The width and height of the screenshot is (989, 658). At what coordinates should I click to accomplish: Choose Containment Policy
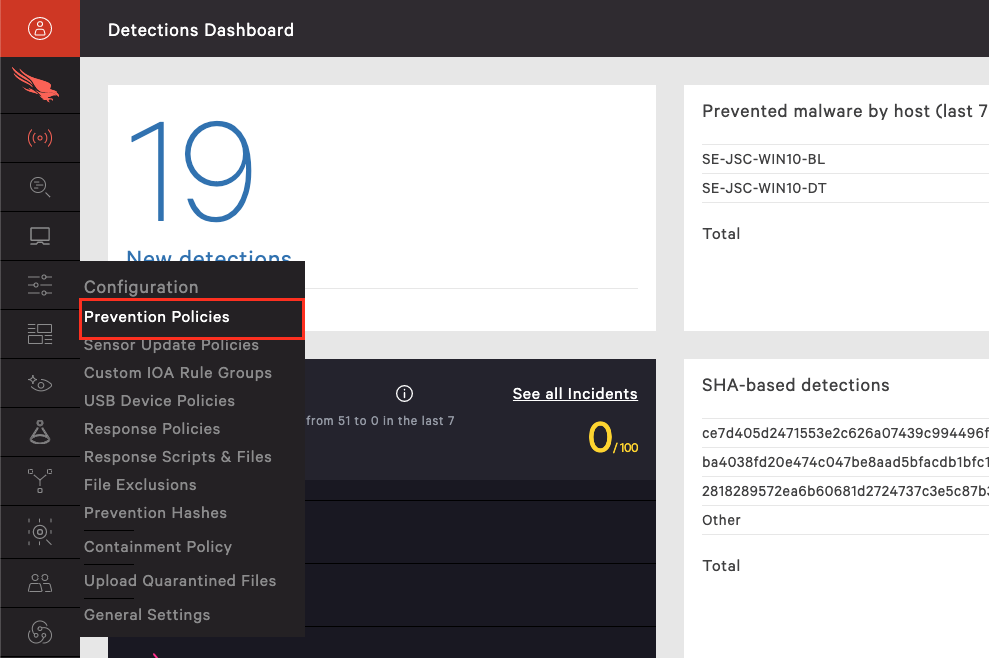click(158, 547)
